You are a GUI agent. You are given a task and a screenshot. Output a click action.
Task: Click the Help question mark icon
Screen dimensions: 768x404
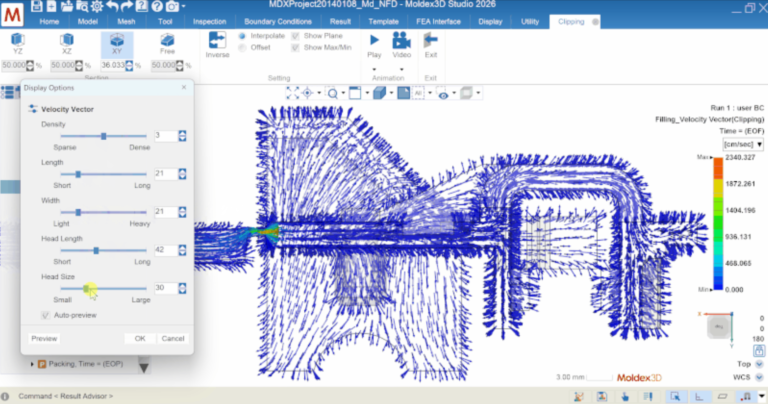(157, 6)
